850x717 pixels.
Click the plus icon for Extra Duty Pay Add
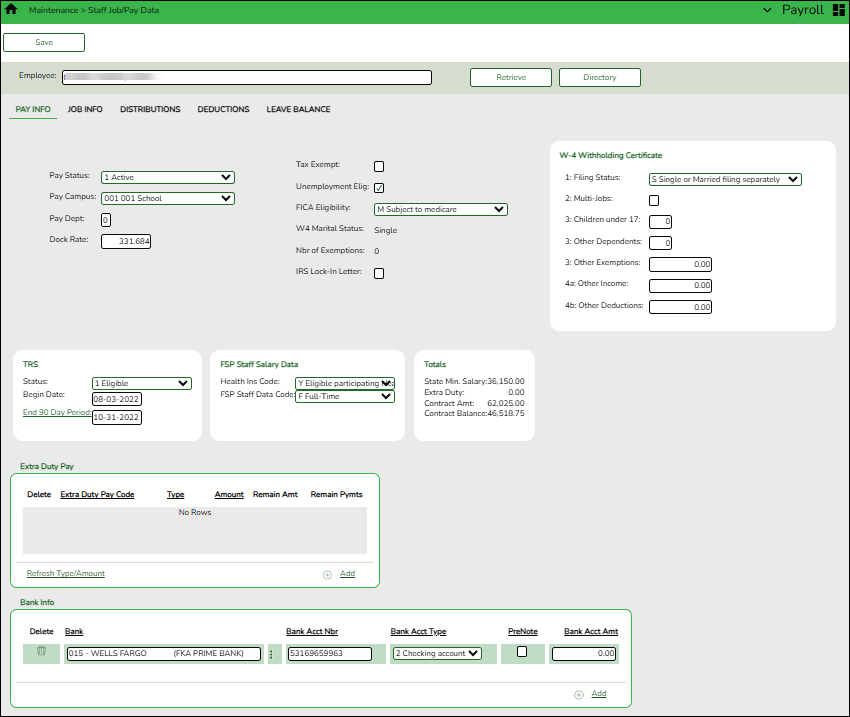pyautogui.click(x=327, y=574)
